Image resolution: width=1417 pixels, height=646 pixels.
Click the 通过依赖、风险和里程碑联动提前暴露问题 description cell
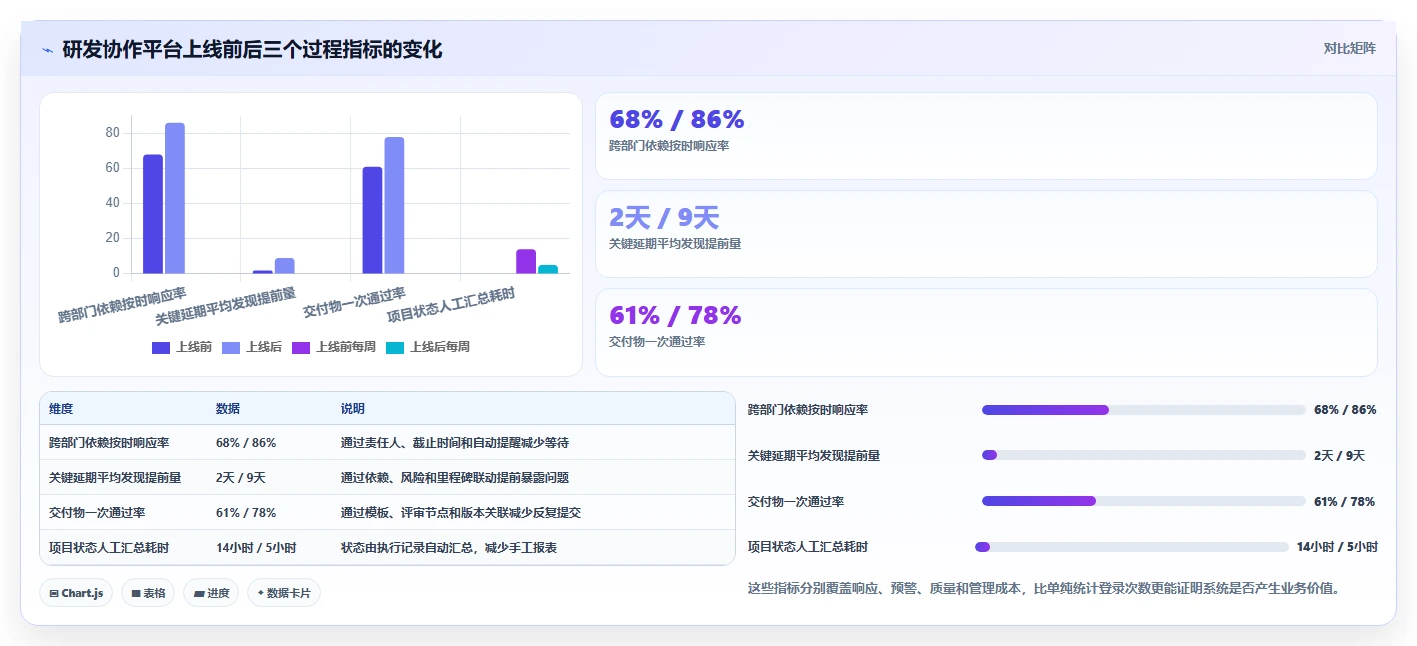pyautogui.click(x=455, y=477)
